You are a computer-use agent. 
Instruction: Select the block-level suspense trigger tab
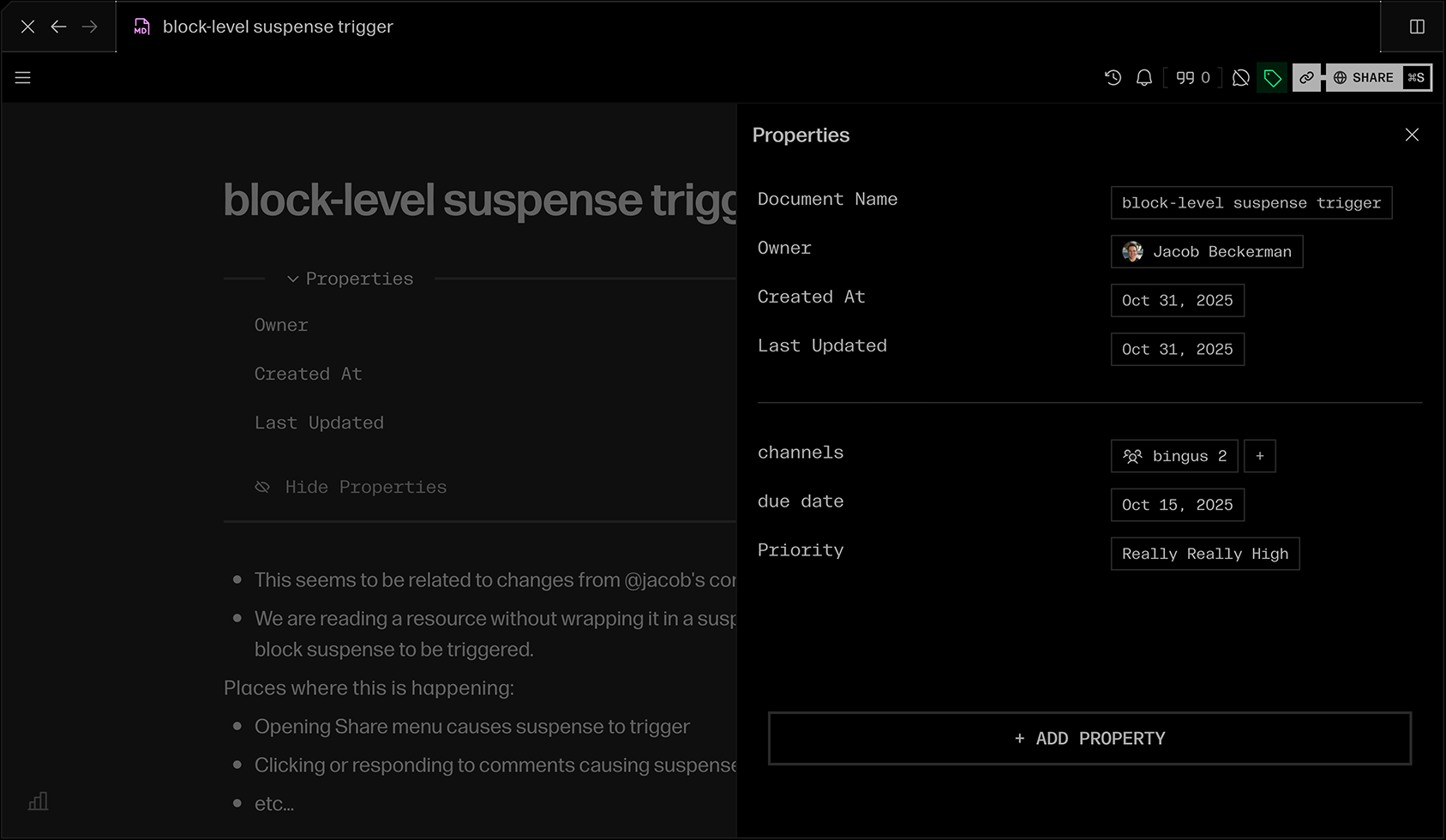(x=277, y=27)
